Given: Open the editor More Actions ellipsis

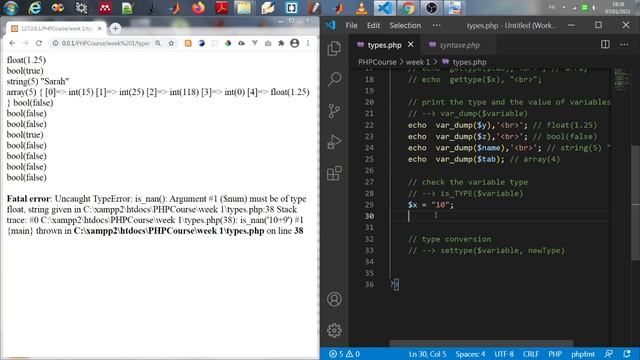Looking at the screenshot, I should tap(624, 44).
